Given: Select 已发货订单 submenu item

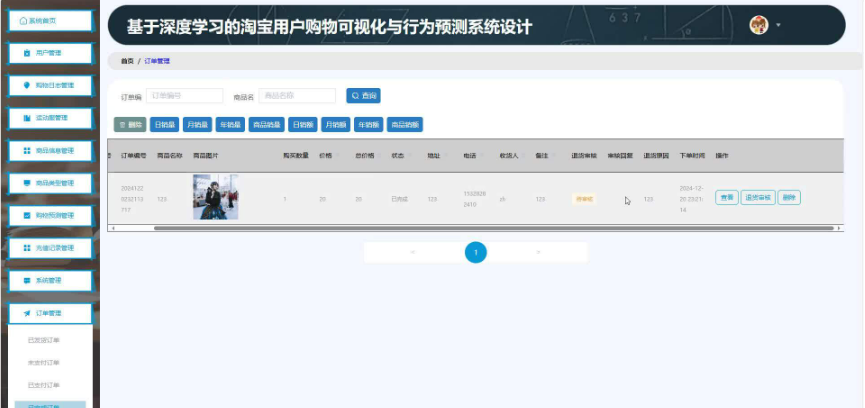Looking at the screenshot, I should click(44, 340).
